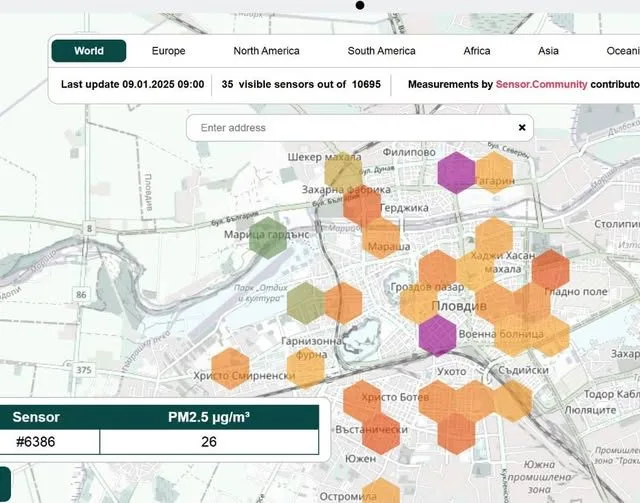Select orange hexagon at Христо Смирненски

[x=230, y=368]
